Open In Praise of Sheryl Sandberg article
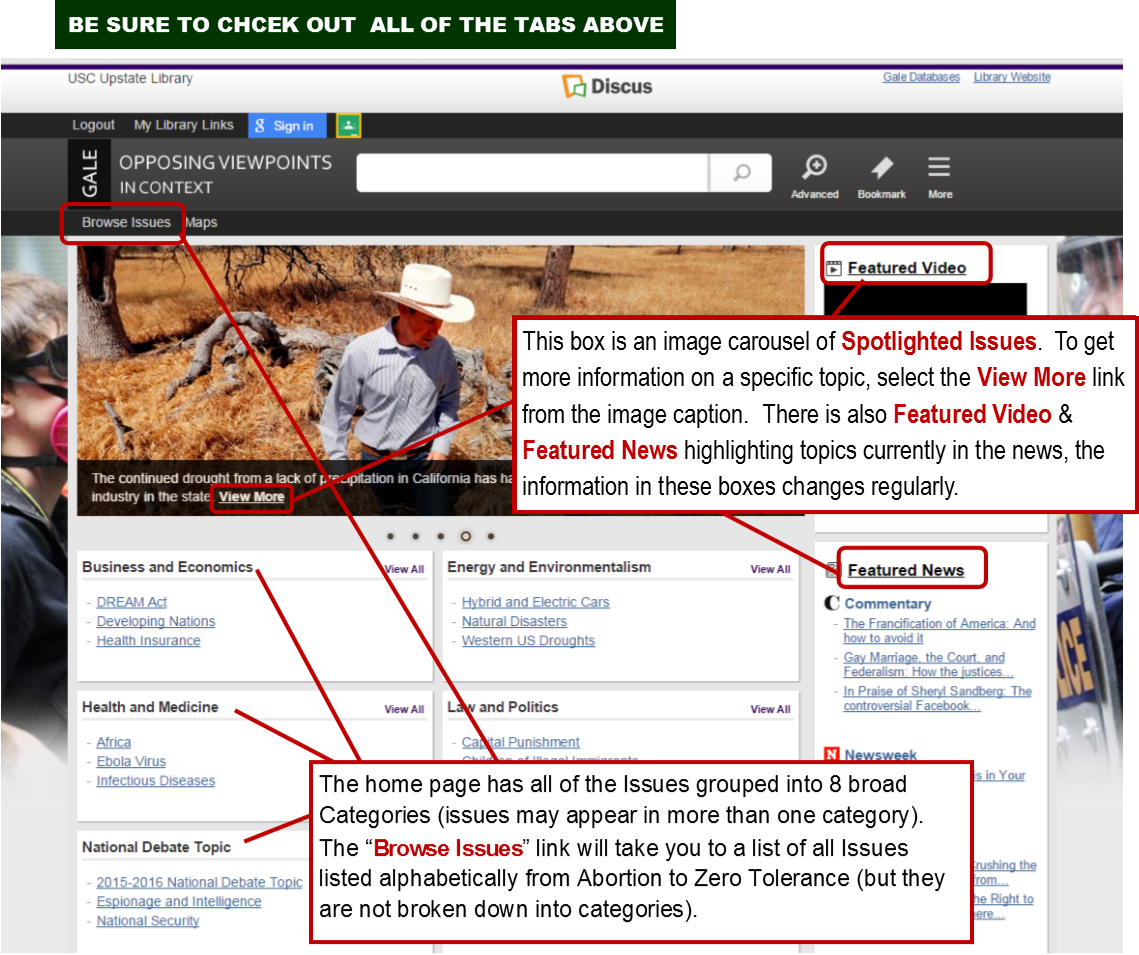 [x=937, y=699]
